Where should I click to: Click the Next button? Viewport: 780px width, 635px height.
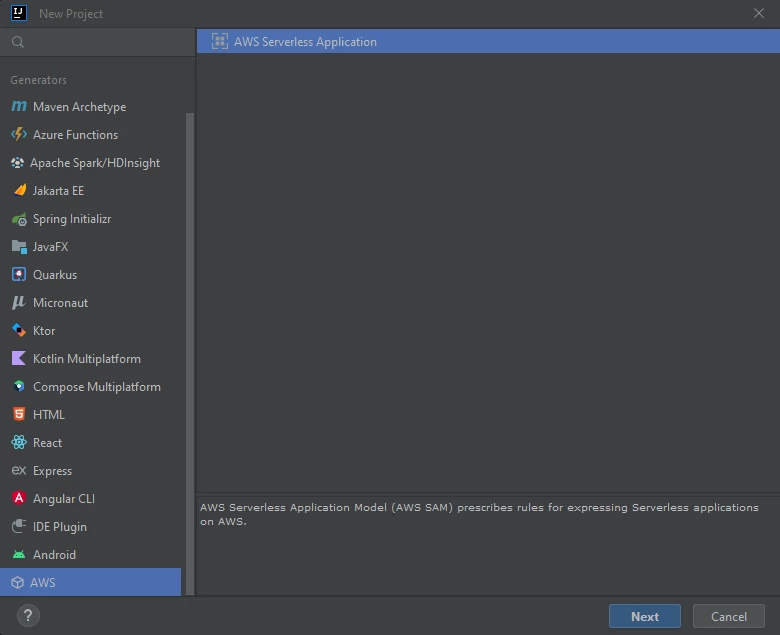[645, 617]
